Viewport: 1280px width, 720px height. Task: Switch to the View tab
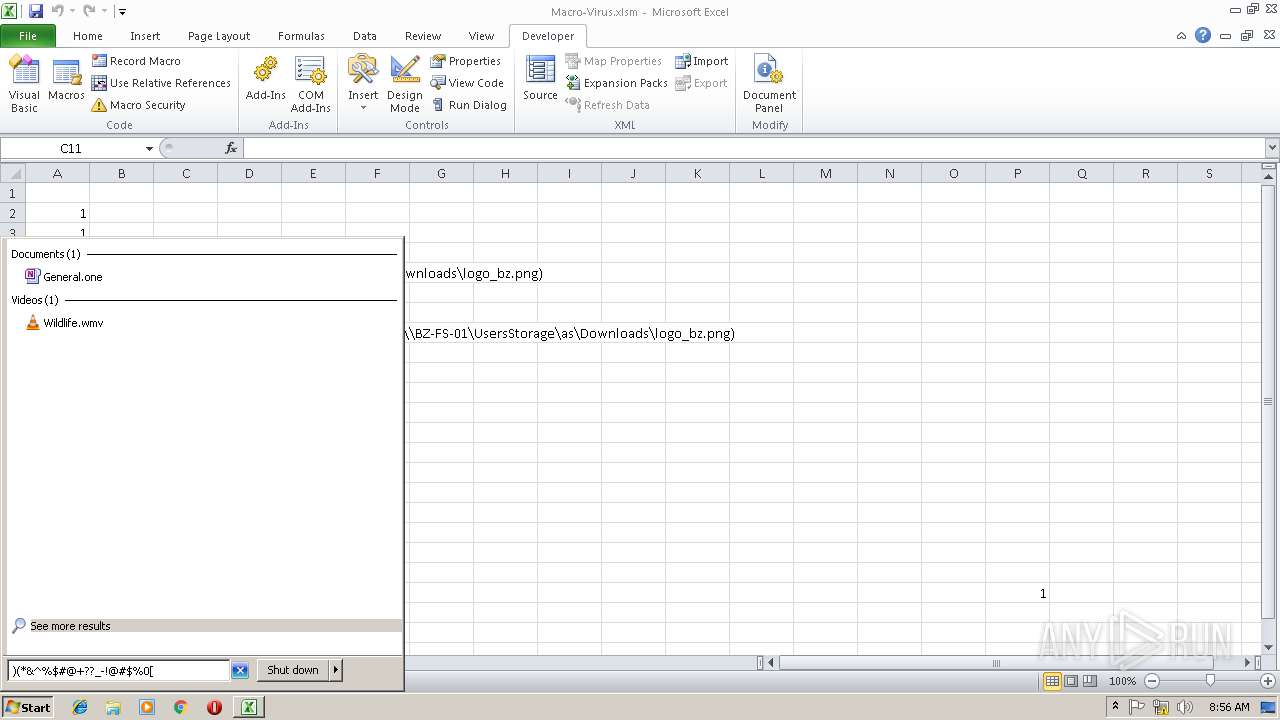pos(481,36)
